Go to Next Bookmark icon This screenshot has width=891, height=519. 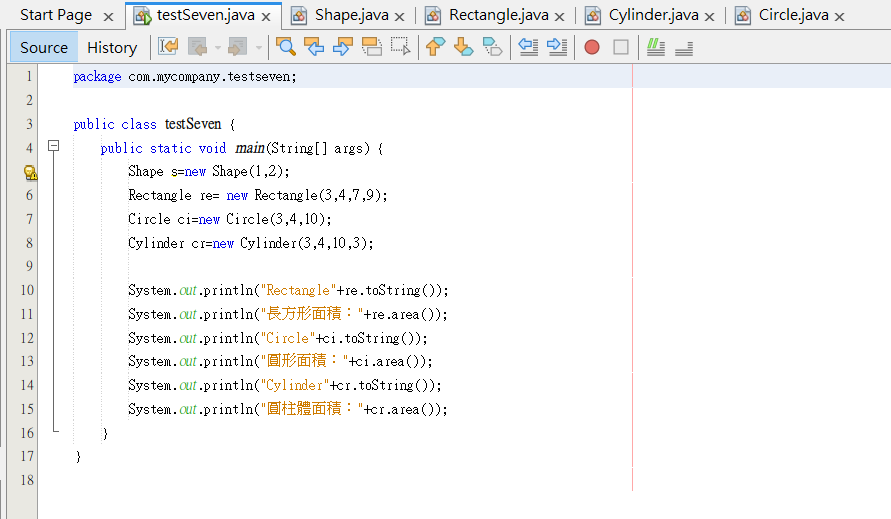464,47
